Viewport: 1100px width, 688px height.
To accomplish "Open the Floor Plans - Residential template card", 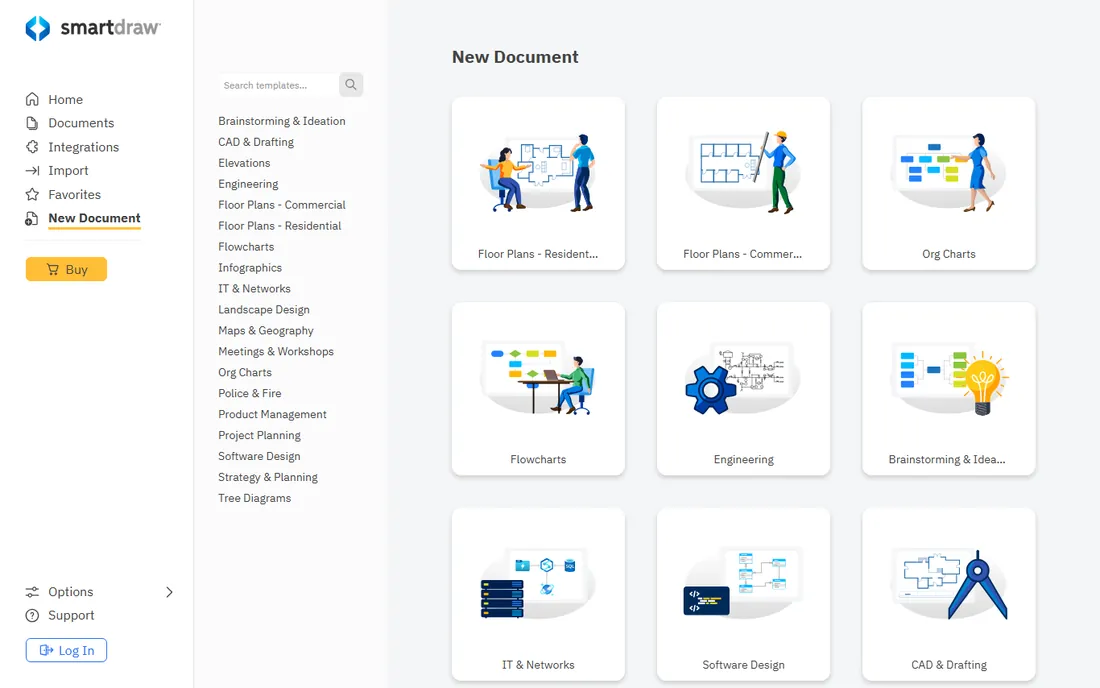I will coord(538,184).
